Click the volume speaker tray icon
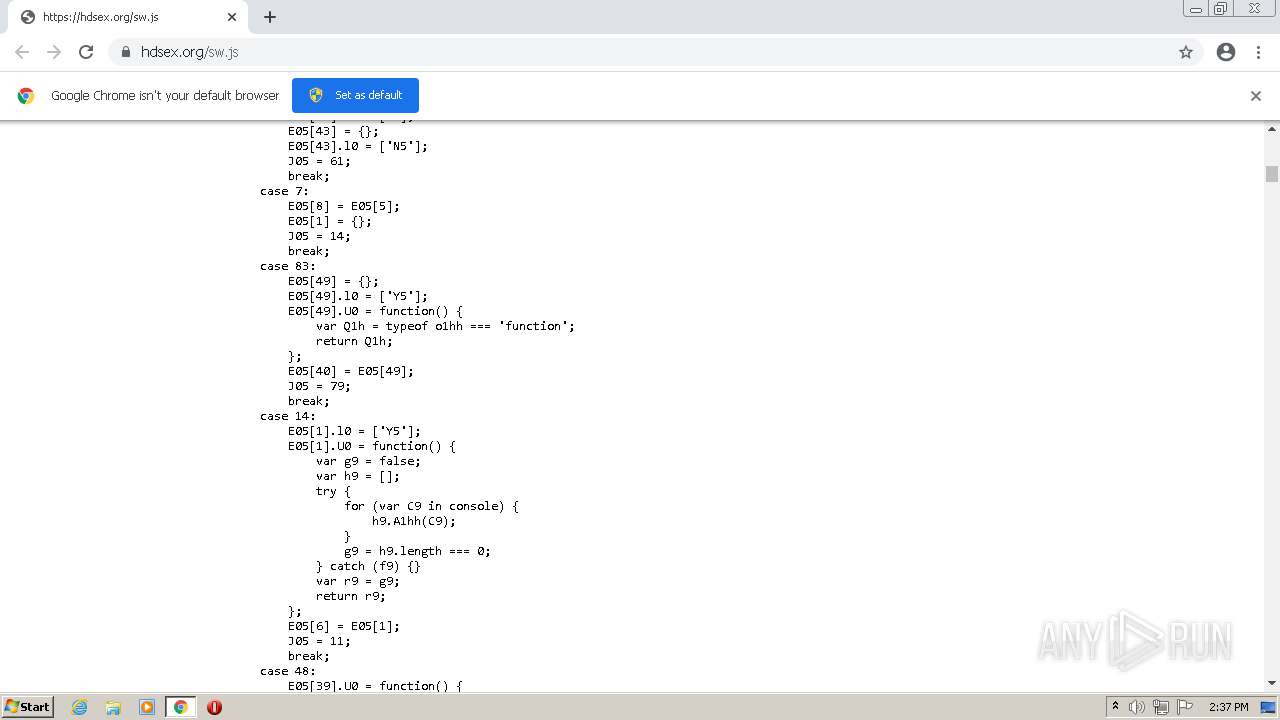The height and width of the screenshot is (720, 1280). click(x=1137, y=707)
